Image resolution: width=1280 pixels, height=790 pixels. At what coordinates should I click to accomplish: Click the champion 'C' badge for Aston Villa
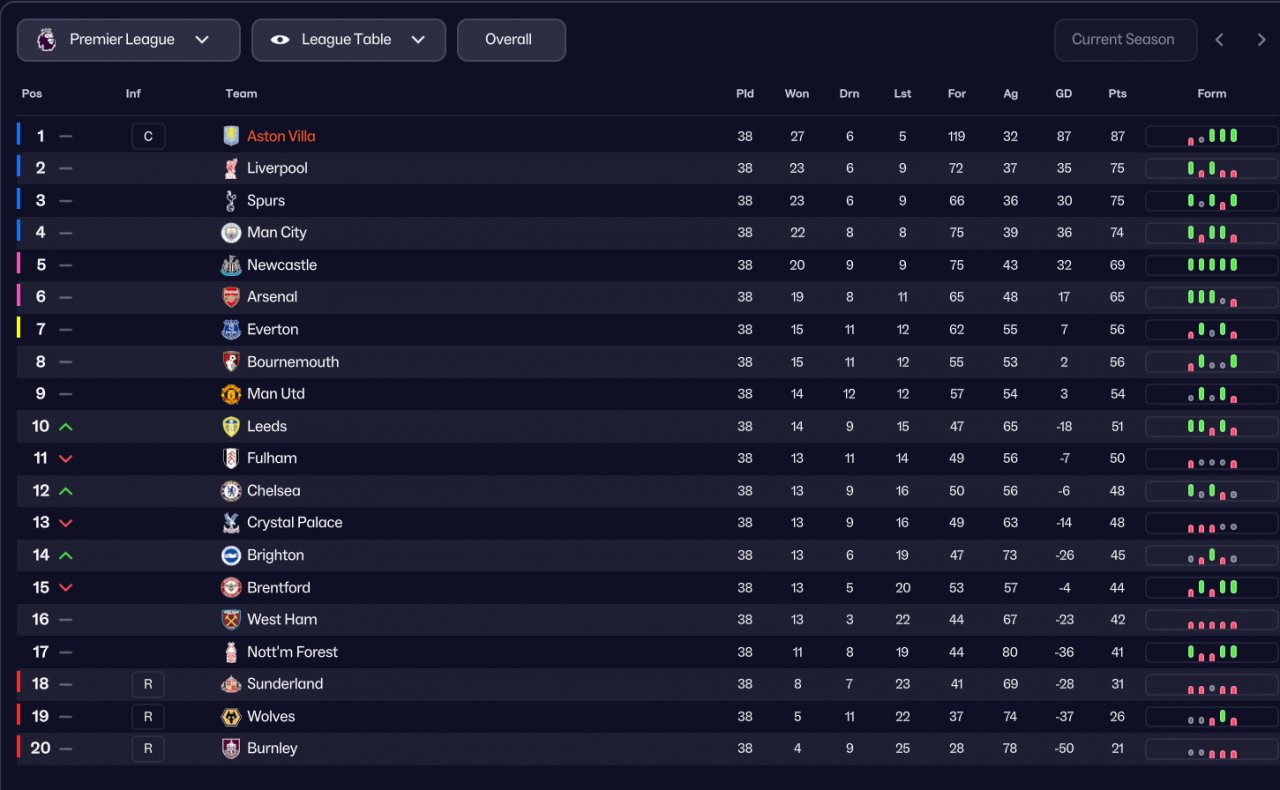pyautogui.click(x=148, y=136)
